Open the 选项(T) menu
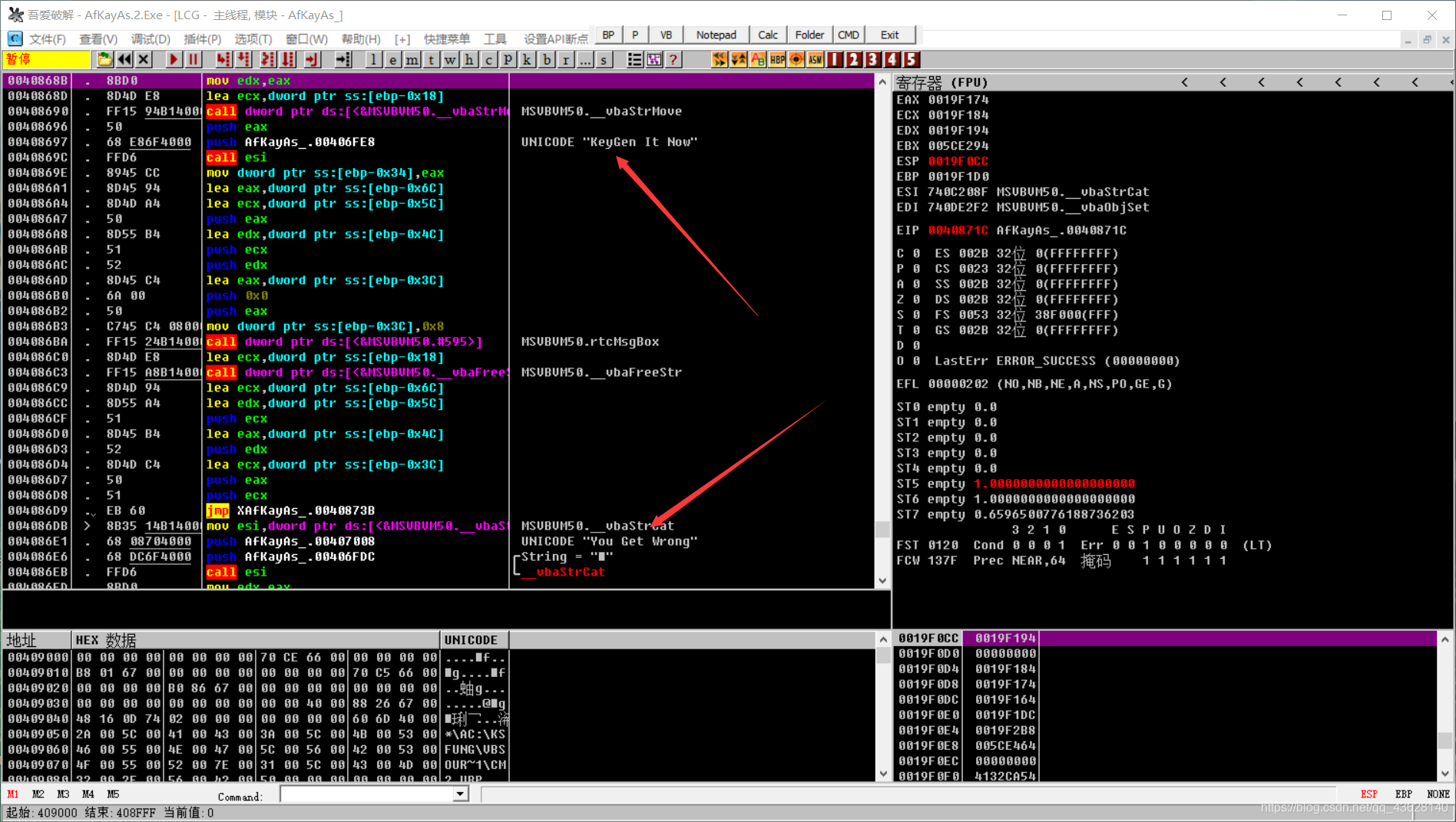Viewport: 1456px width, 822px height. [x=253, y=38]
